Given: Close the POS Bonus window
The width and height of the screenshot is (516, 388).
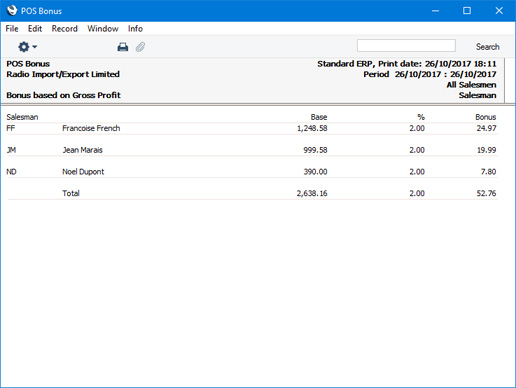Looking at the screenshot, I should click(x=499, y=11).
